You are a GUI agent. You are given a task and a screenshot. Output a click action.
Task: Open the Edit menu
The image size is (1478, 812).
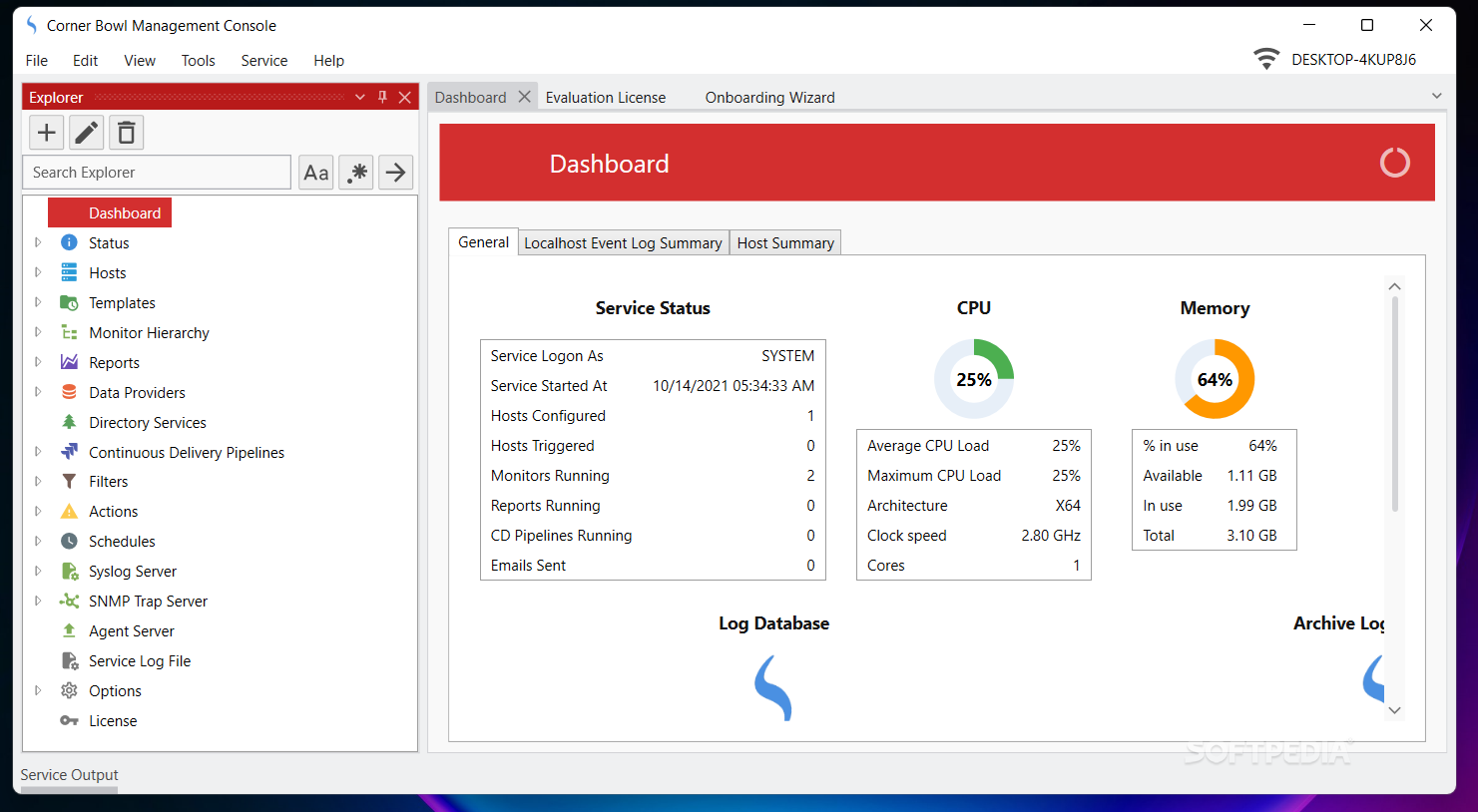click(x=86, y=61)
